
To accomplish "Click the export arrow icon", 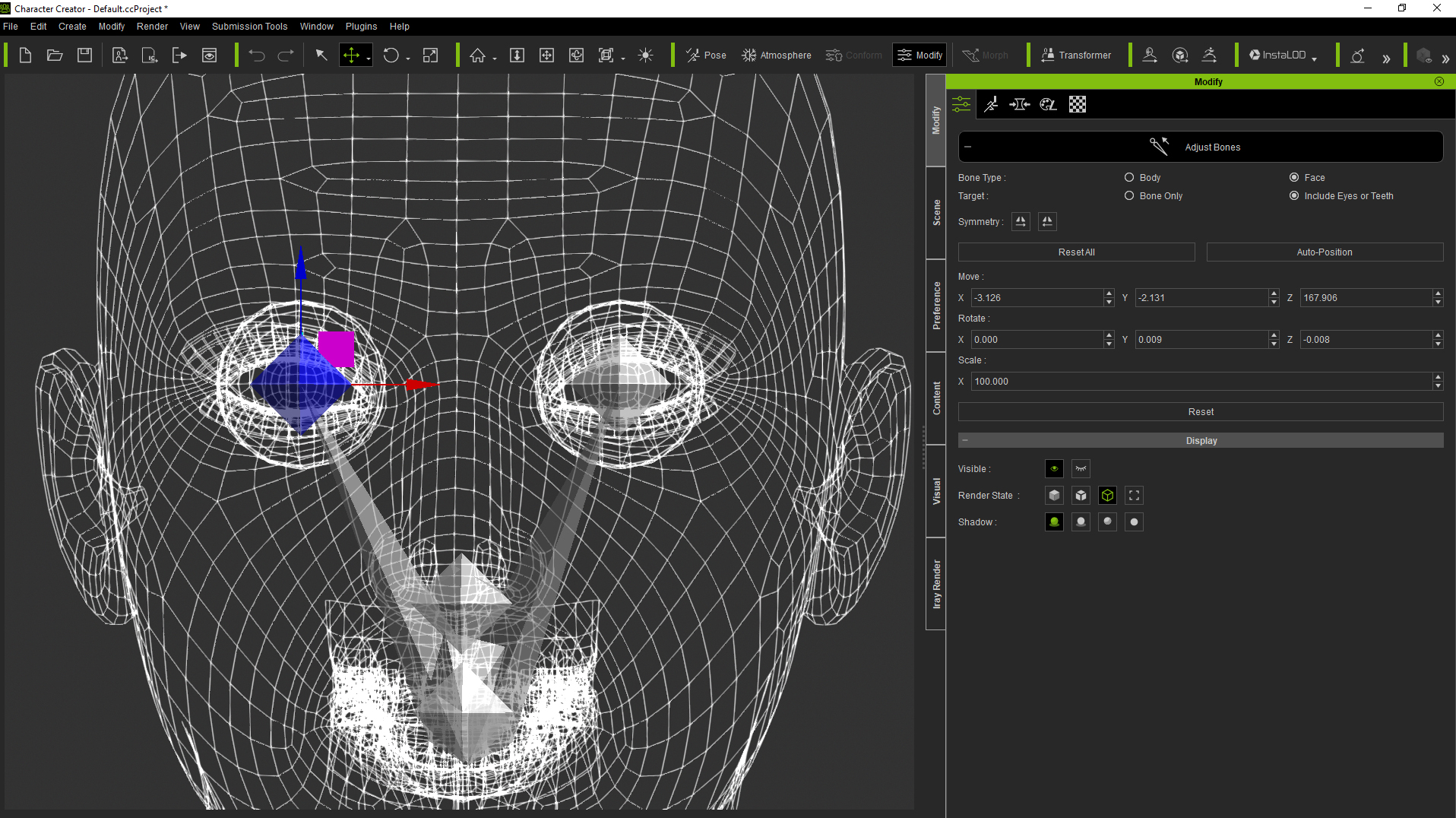I will [179, 55].
